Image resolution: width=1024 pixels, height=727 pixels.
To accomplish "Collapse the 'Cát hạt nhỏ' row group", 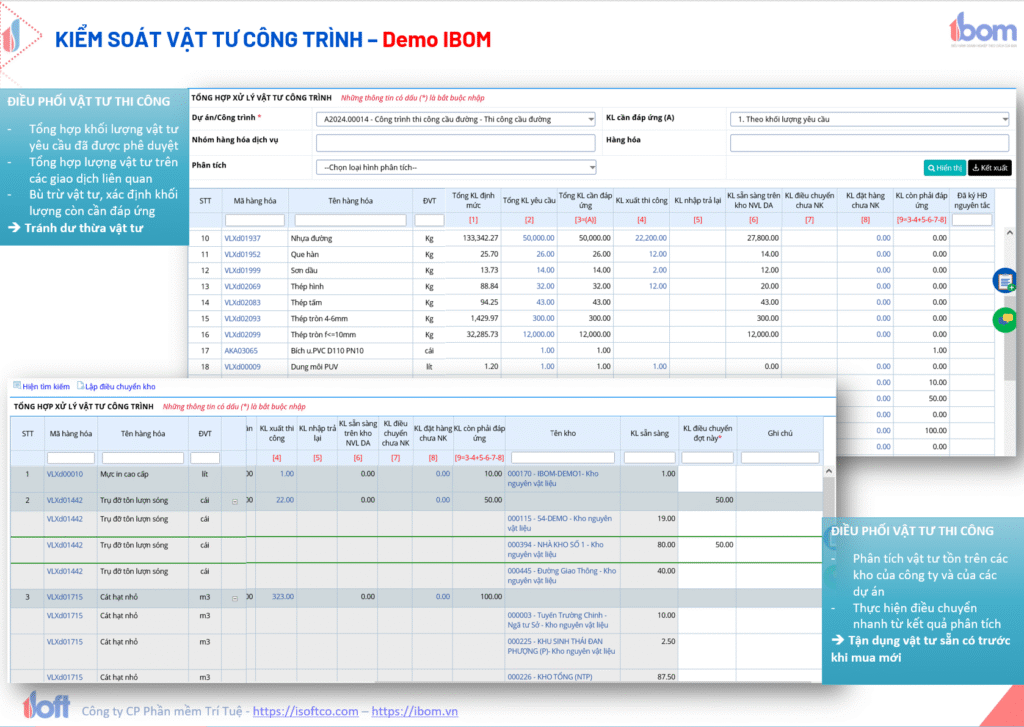I will [x=235, y=597].
